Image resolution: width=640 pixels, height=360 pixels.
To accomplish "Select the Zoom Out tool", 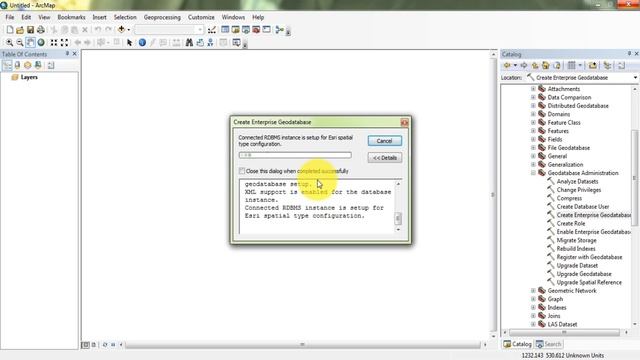I will pos(20,42).
